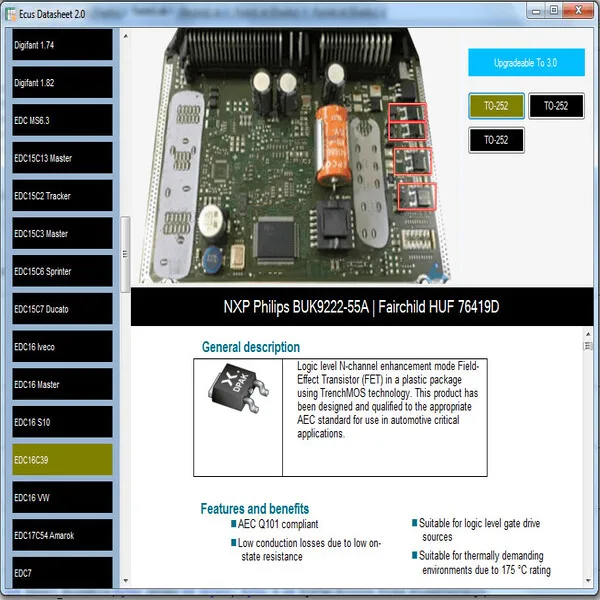600x600 pixels.
Task: Click the ECU list scrollbar up arrow
Action: point(126,36)
